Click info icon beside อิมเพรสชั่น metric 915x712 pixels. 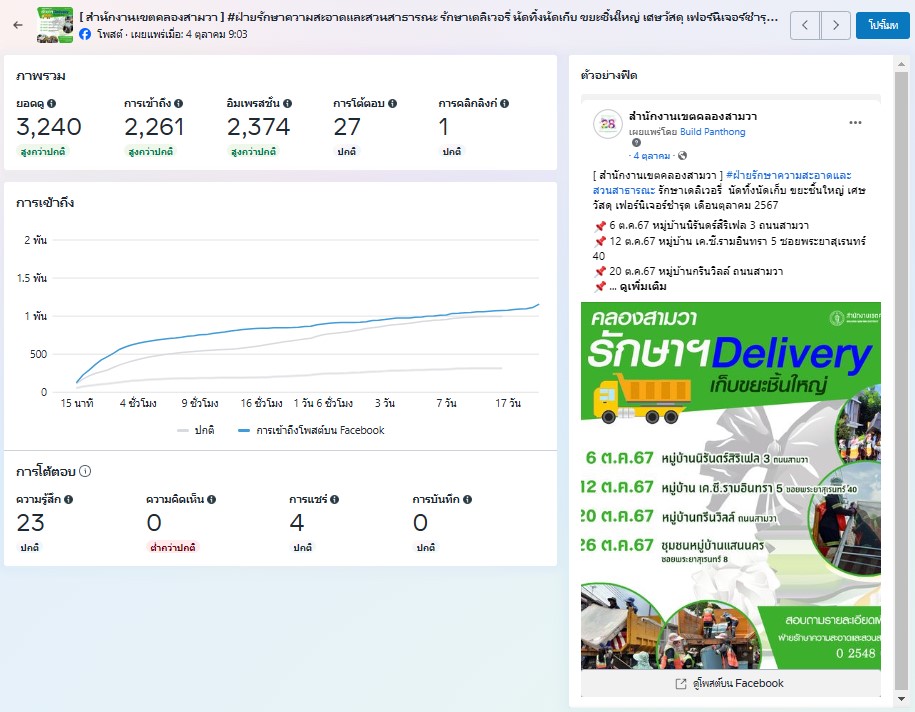coord(288,103)
